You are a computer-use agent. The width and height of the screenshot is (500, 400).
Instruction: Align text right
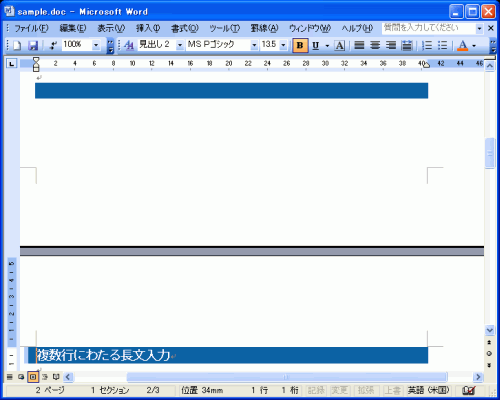(391, 45)
